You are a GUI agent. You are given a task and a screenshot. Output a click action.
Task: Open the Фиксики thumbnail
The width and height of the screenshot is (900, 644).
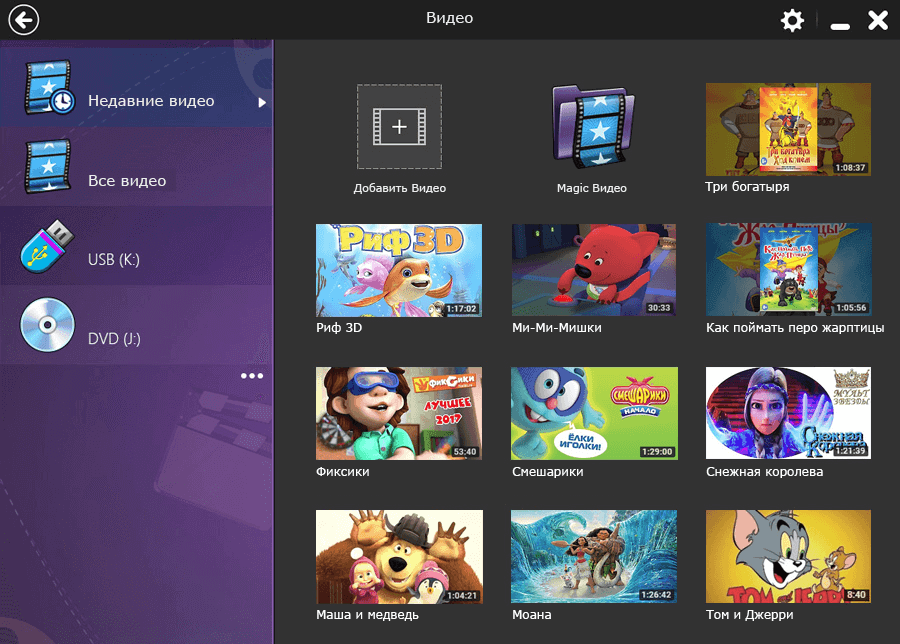tap(399, 413)
